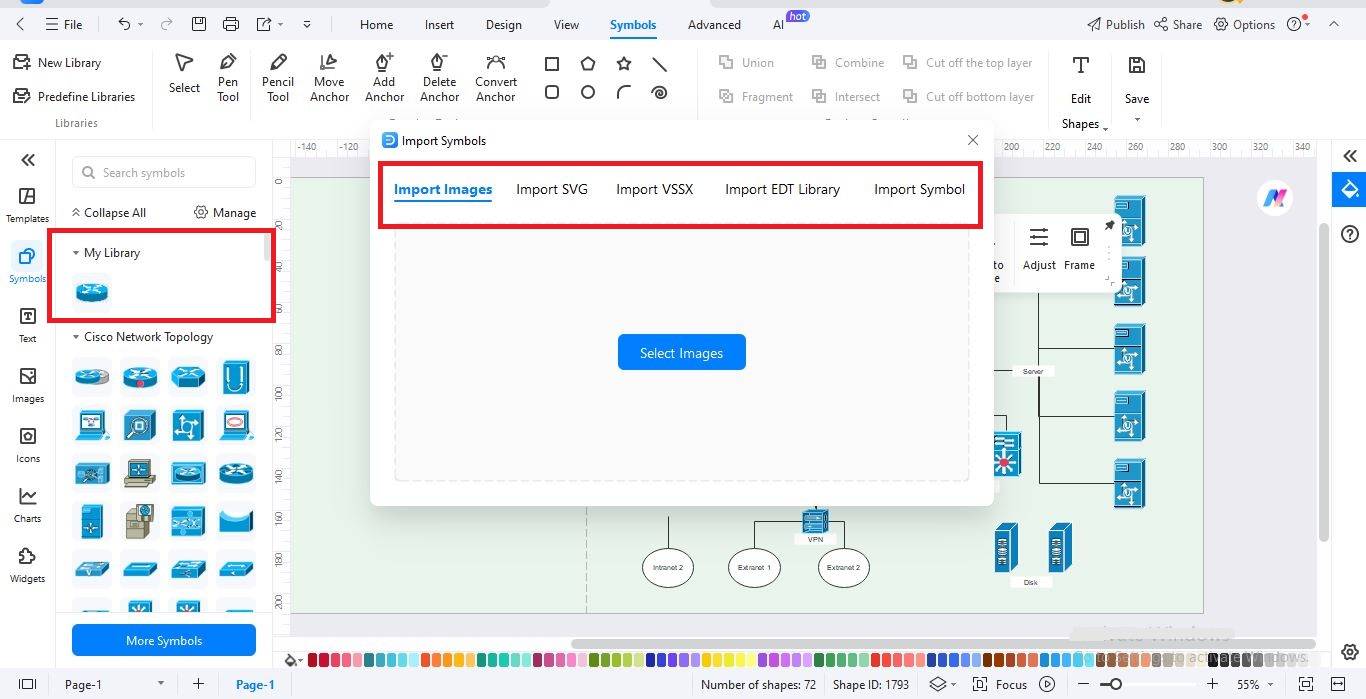Open the Design ribbon tab
This screenshot has width=1366, height=699.
pyautogui.click(x=503, y=24)
